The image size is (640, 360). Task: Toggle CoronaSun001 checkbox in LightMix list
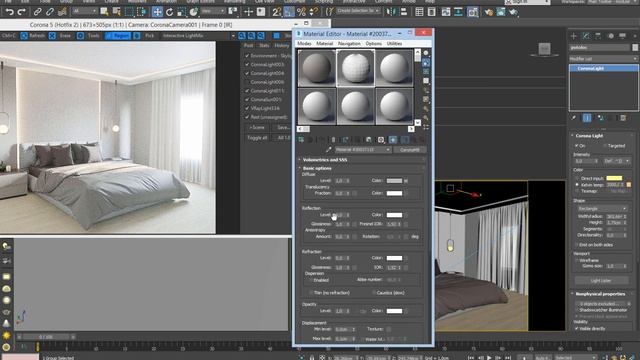pyautogui.click(x=247, y=99)
